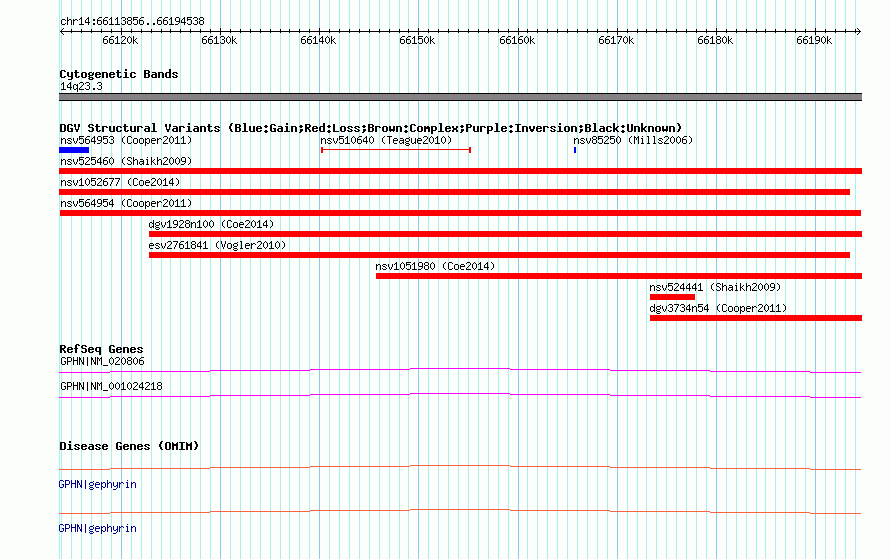Open dgv3734n54 (Cooper2011) variant label
The height and width of the screenshot is (559, 890).
718,308
